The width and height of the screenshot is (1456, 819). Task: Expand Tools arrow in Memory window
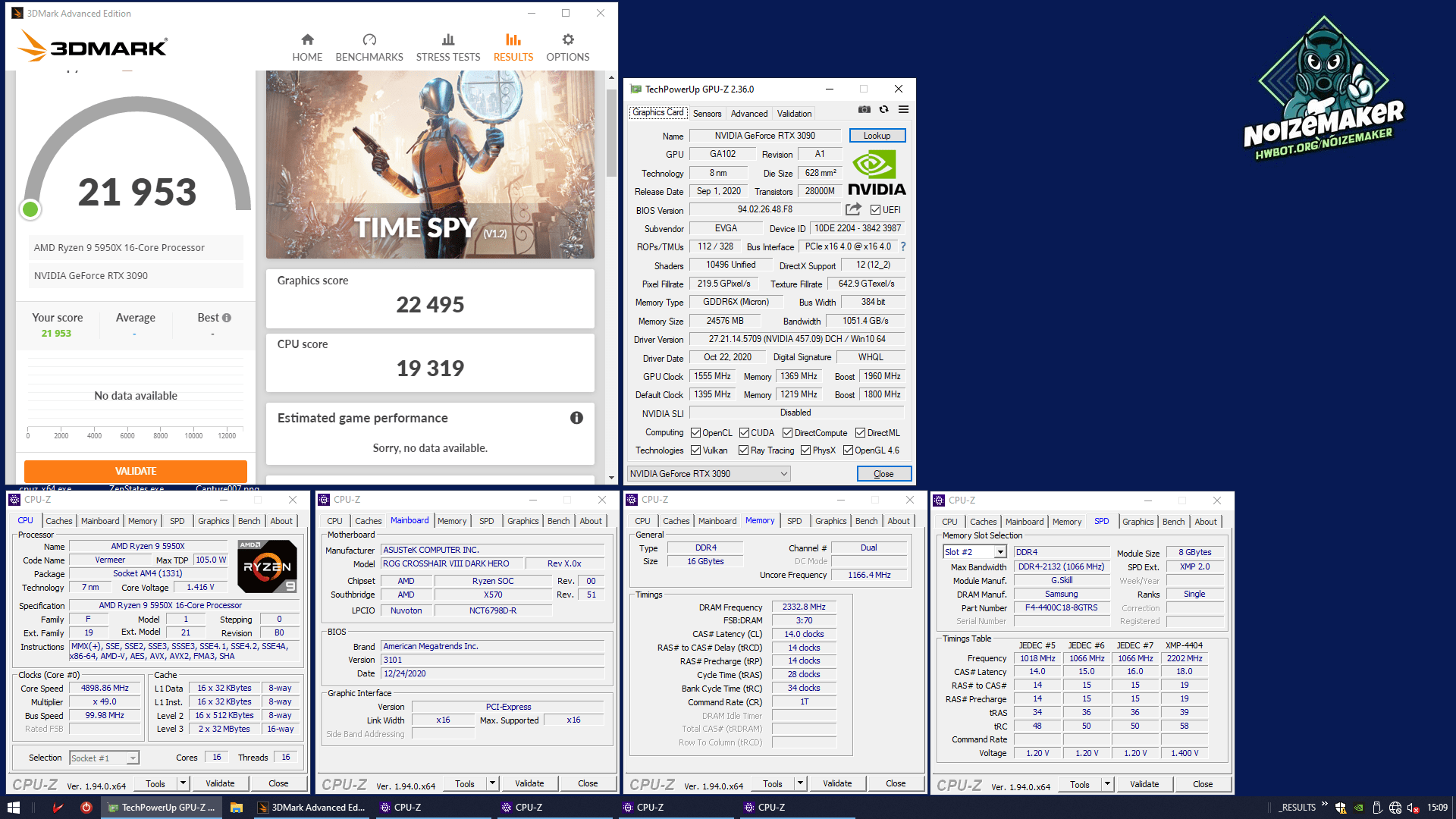pos(800,783)
